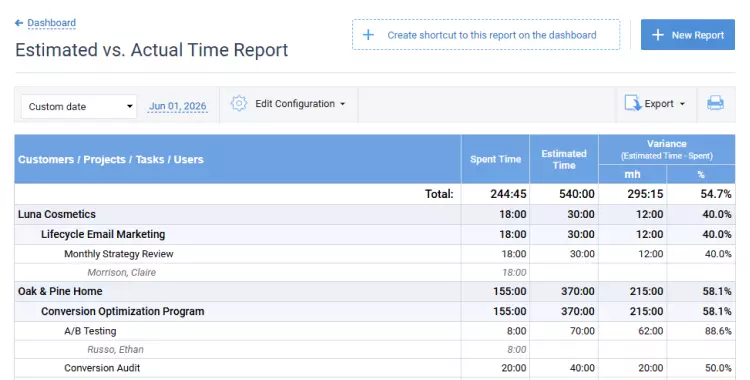This screenshot has height=380, width=750.
Task: Select the Lifecycle Email Marketing project row
Action: tap(375, 235)
